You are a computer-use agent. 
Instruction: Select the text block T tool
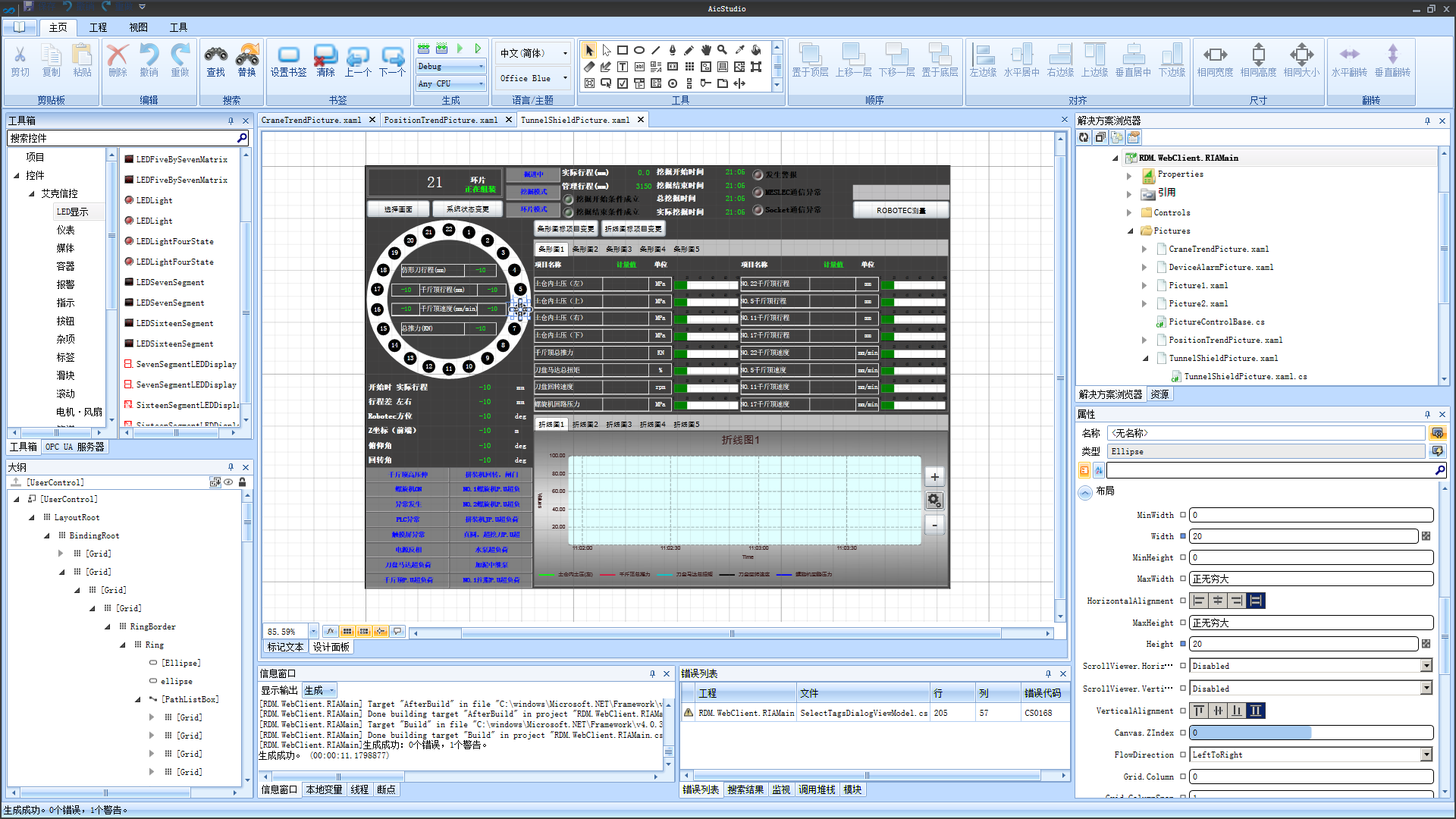pyautogui.click(x=623, y=67)
